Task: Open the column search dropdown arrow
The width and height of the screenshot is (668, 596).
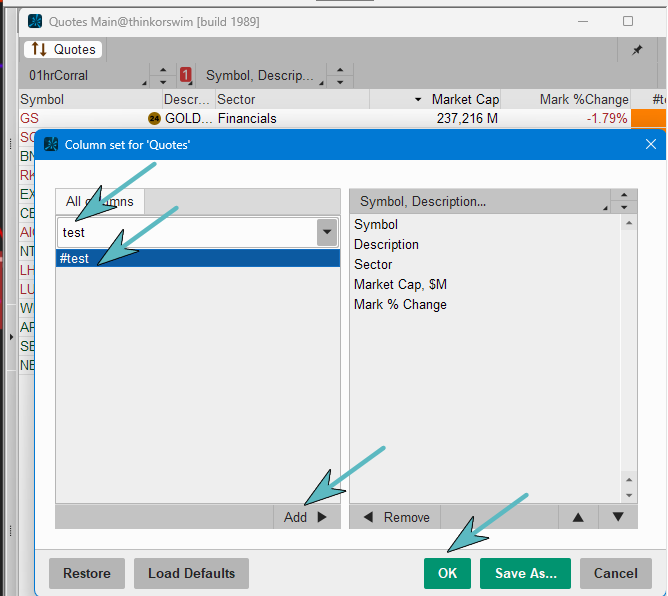Action: point(326,233)
